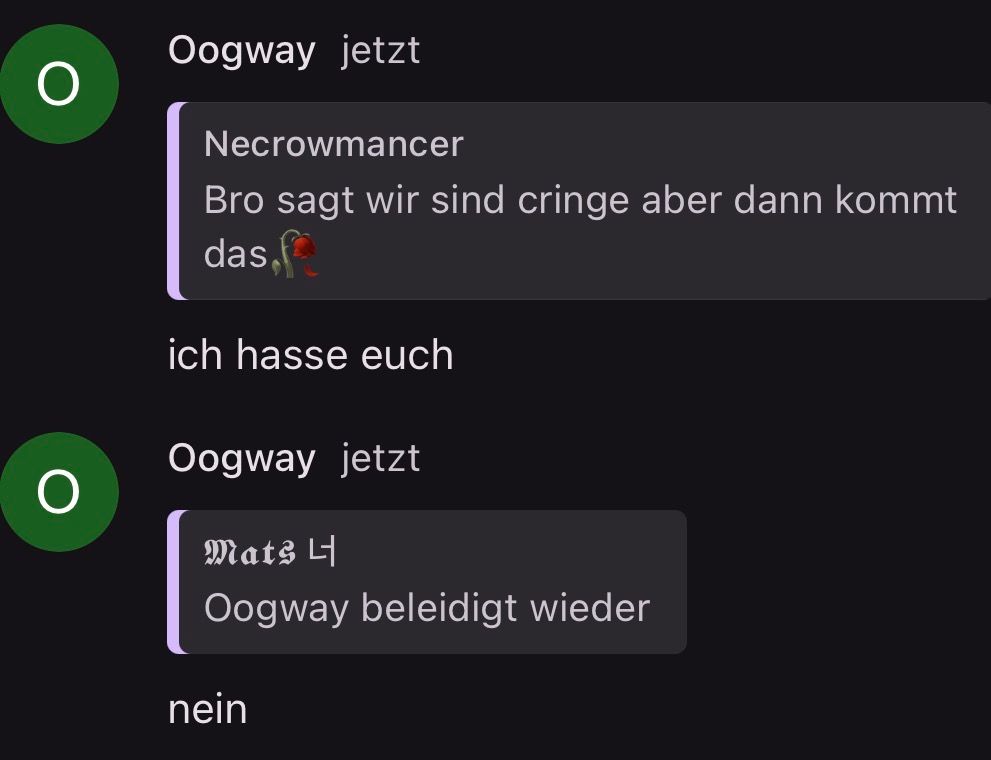The height and width of the screenshot is (760, 991).
Task: Open the second green Oogway avatar
Action: 59,492
